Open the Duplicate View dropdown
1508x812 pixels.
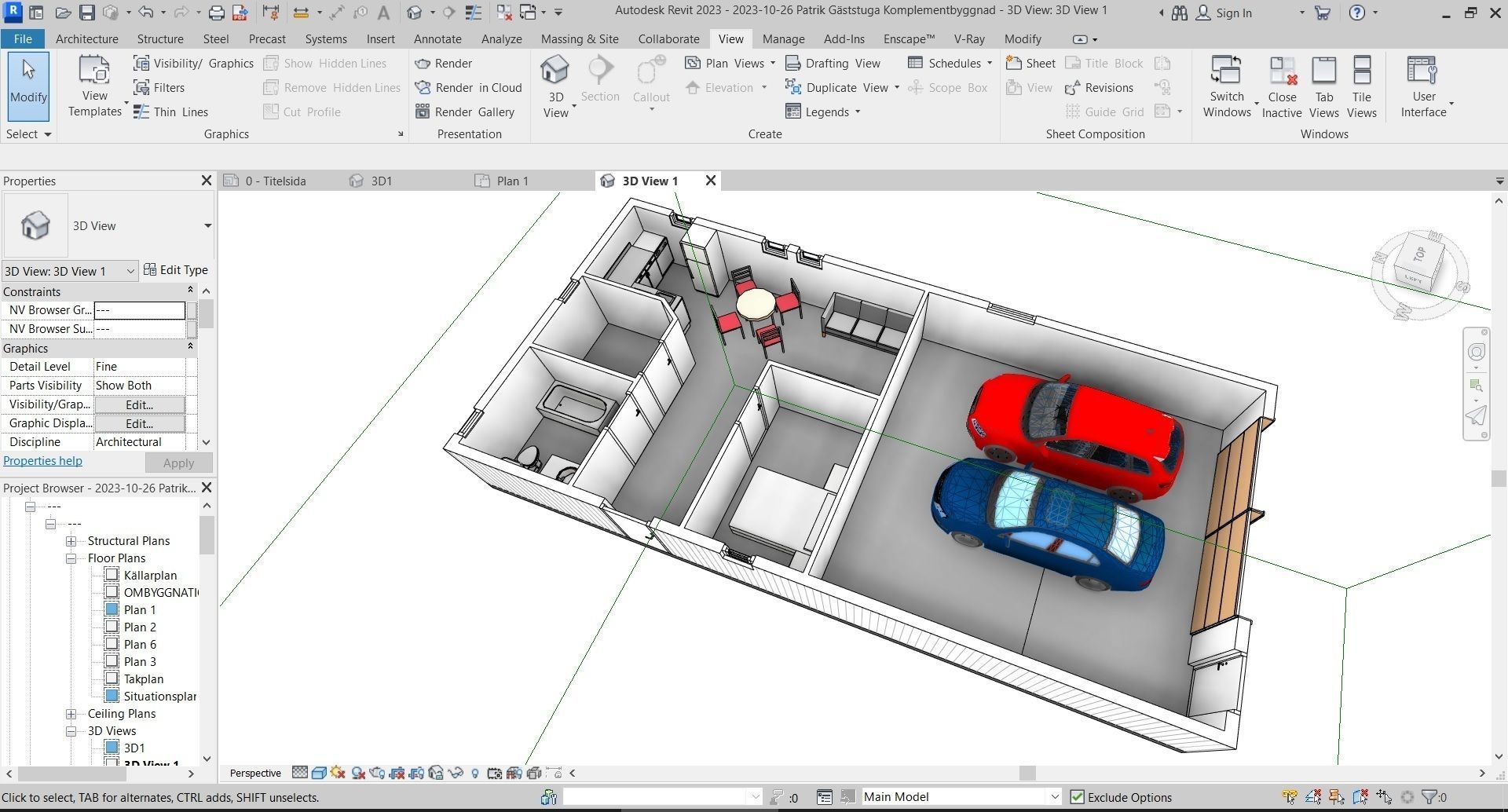point(897,88)
